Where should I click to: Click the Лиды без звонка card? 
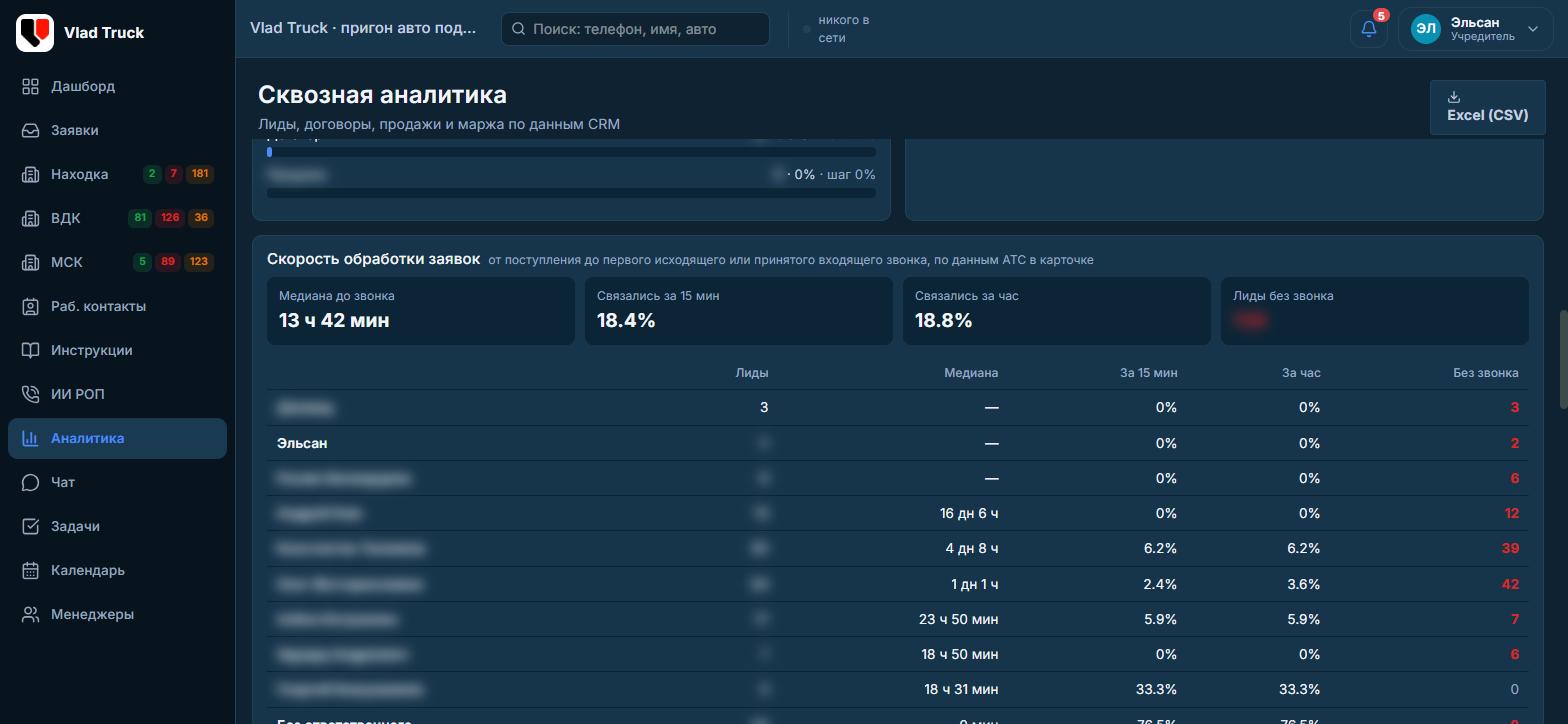pos(1375,311)
